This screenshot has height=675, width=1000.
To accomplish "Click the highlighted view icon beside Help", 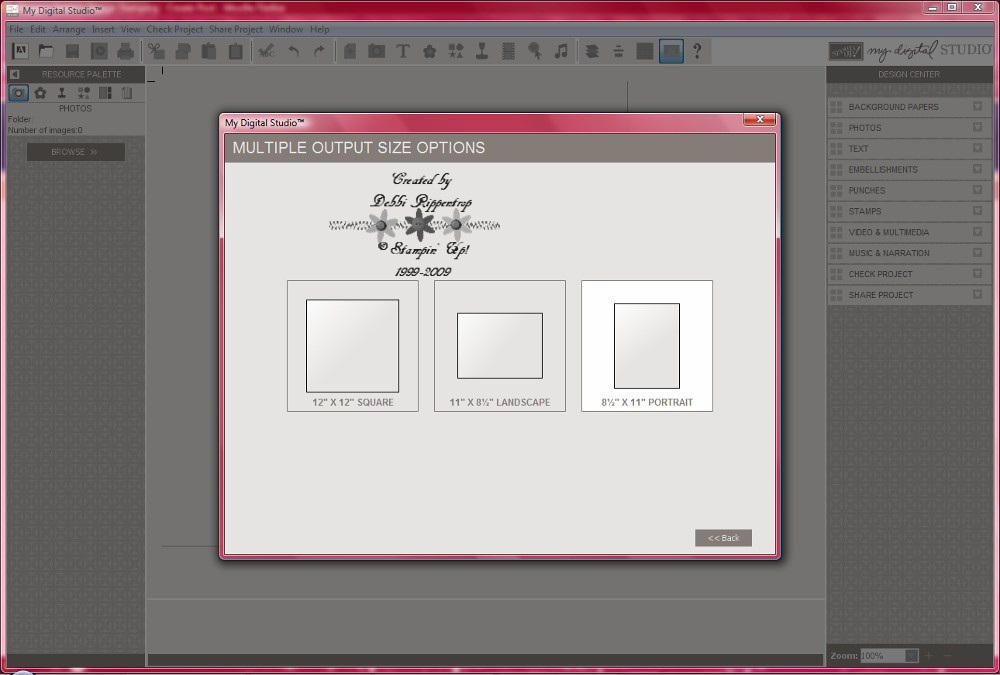I will pyautogui.click(x=671, y=51).
